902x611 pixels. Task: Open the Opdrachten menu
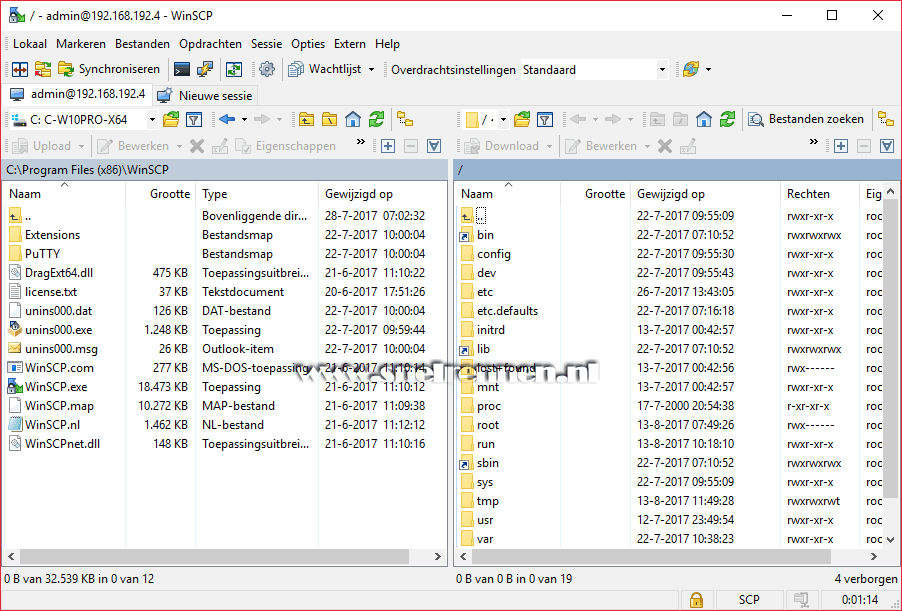point(211,44)
